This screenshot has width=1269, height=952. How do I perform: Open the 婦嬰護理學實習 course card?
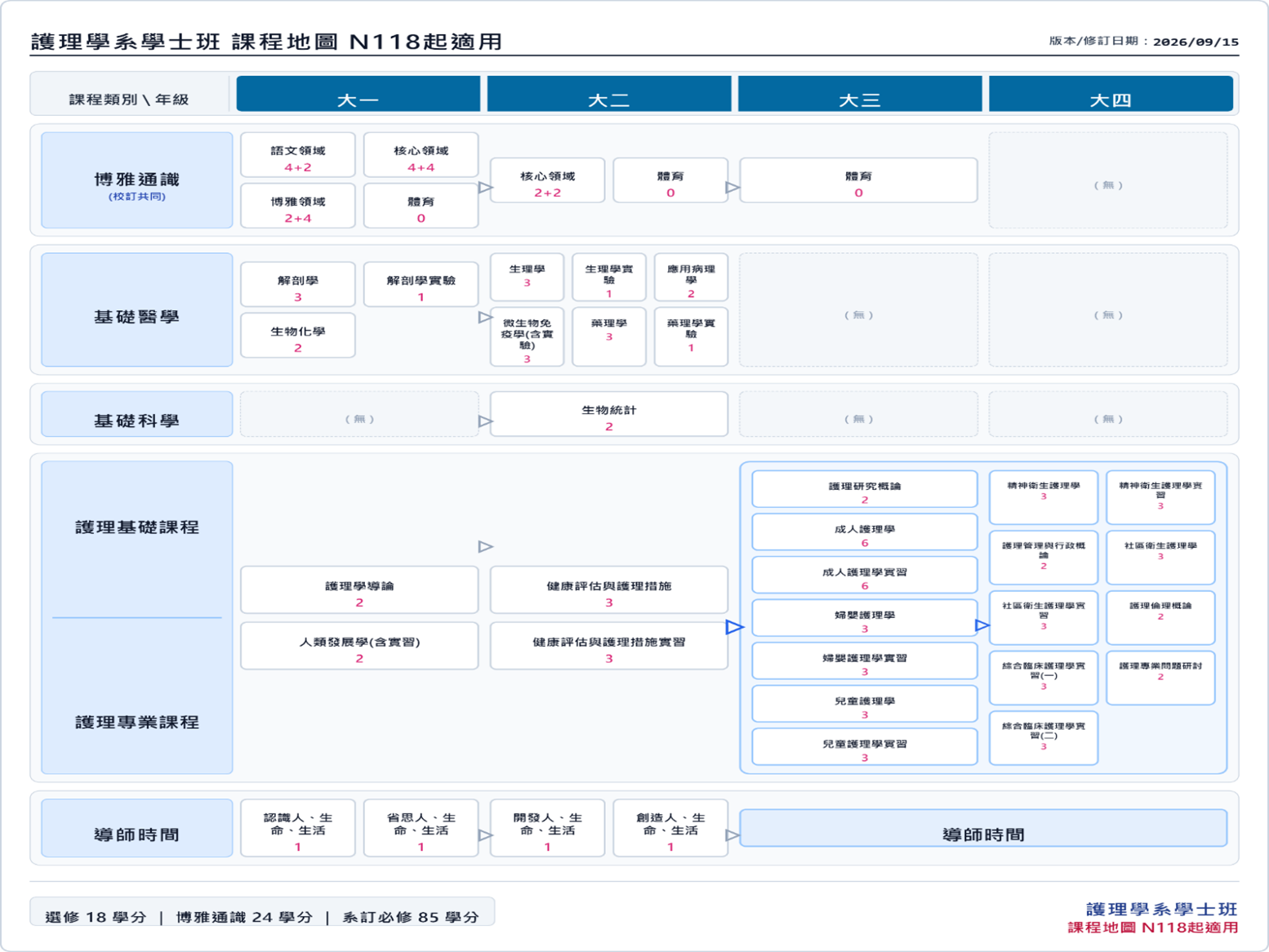[x=865, y=661]
